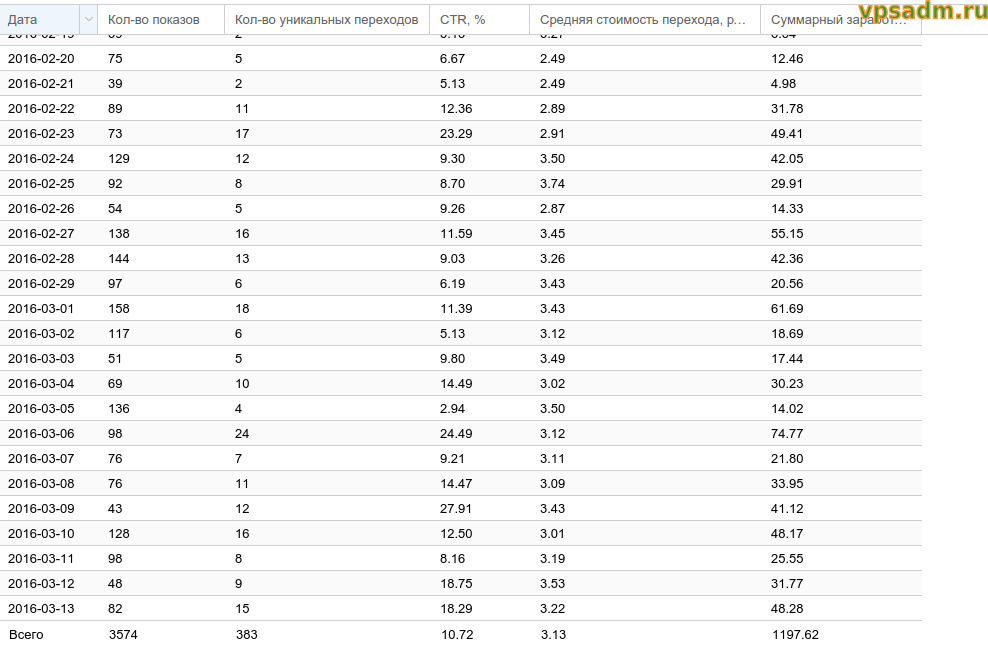This screenshot has height=646, width=988.
Task: Click Средняя стоимость перехода column header
Action: [x=642, y=20]
